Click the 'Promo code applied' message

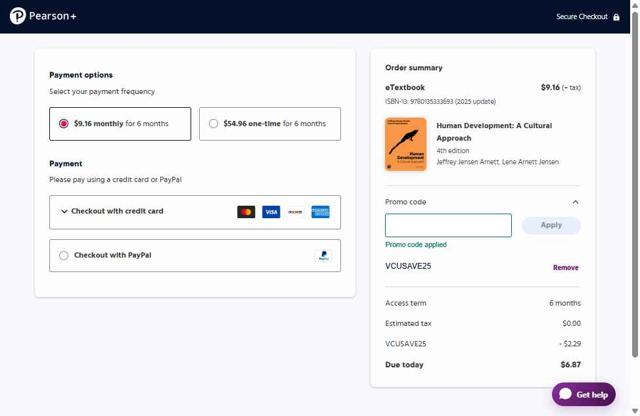click(416, 245)
